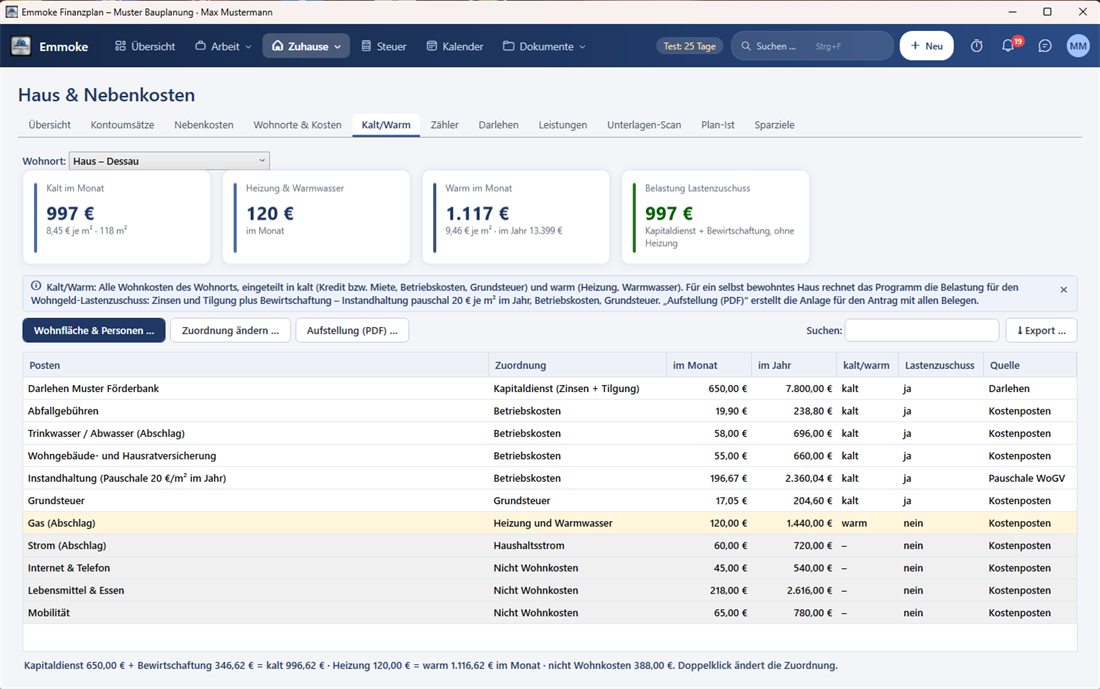
Task: Dismiss the Kalt/Warm info banner
Action: coord(1064,290)
